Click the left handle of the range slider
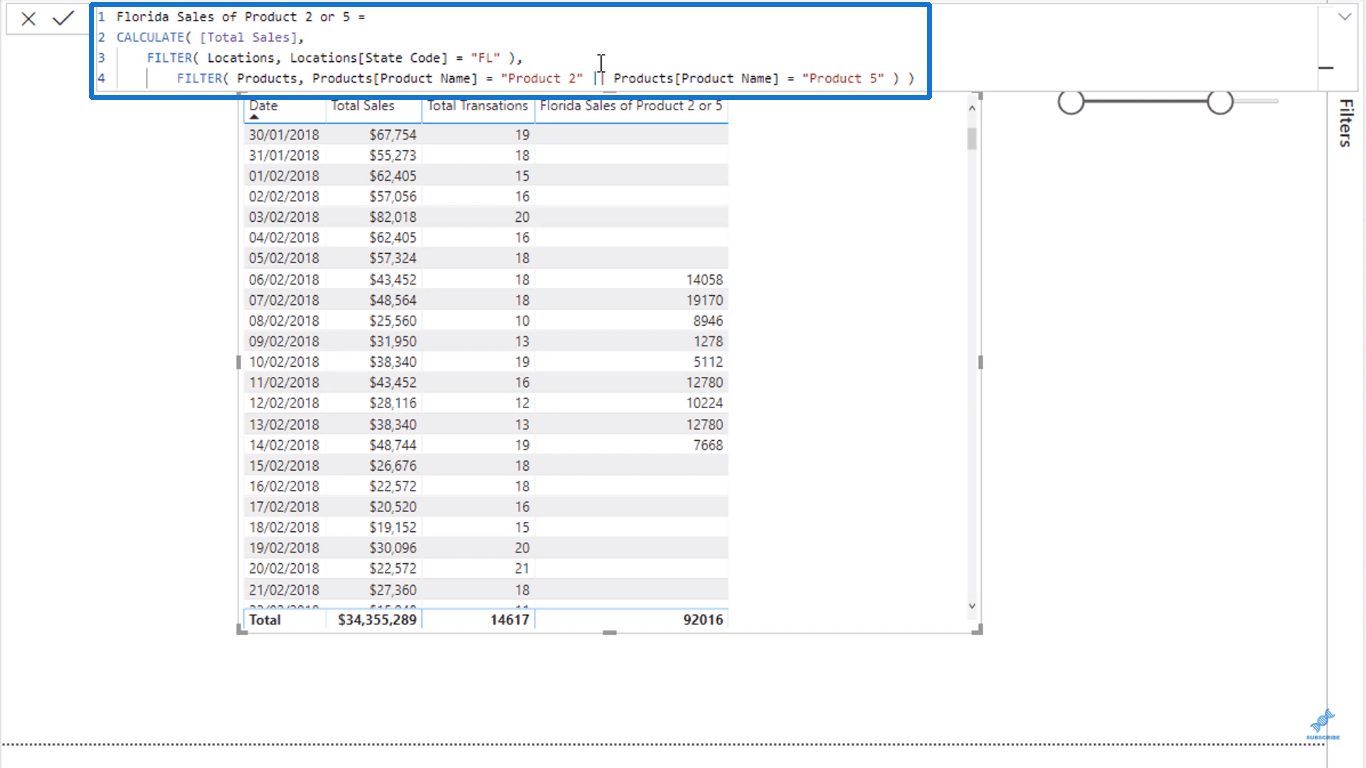Image resolution: width=1366 pixels, height=768 pixels. coord(1071,101)
